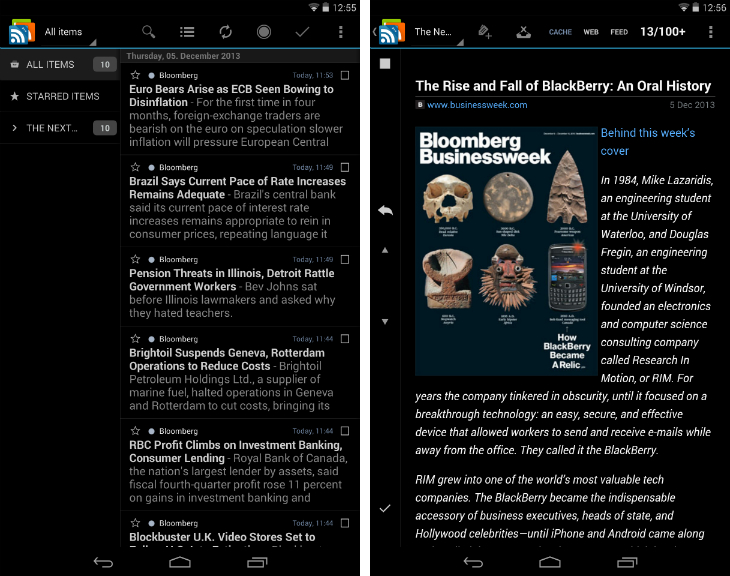
Task: Go to previous article with up arrow
Action: click(x=385, y=250)
